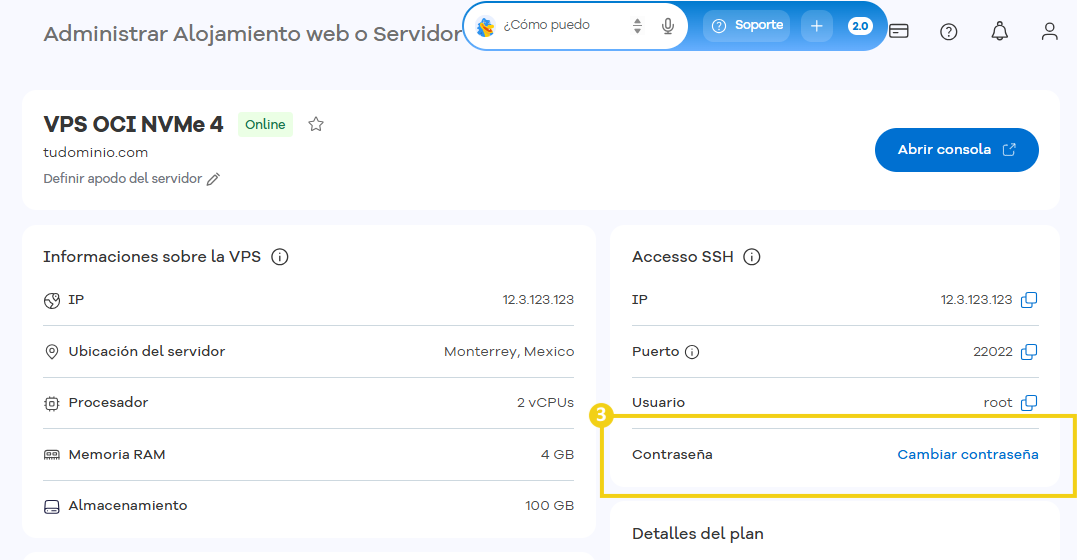Viewport: 1077px width, 560px height.
Task: Show info icon next to Puerto
Action: coord(692,352)
